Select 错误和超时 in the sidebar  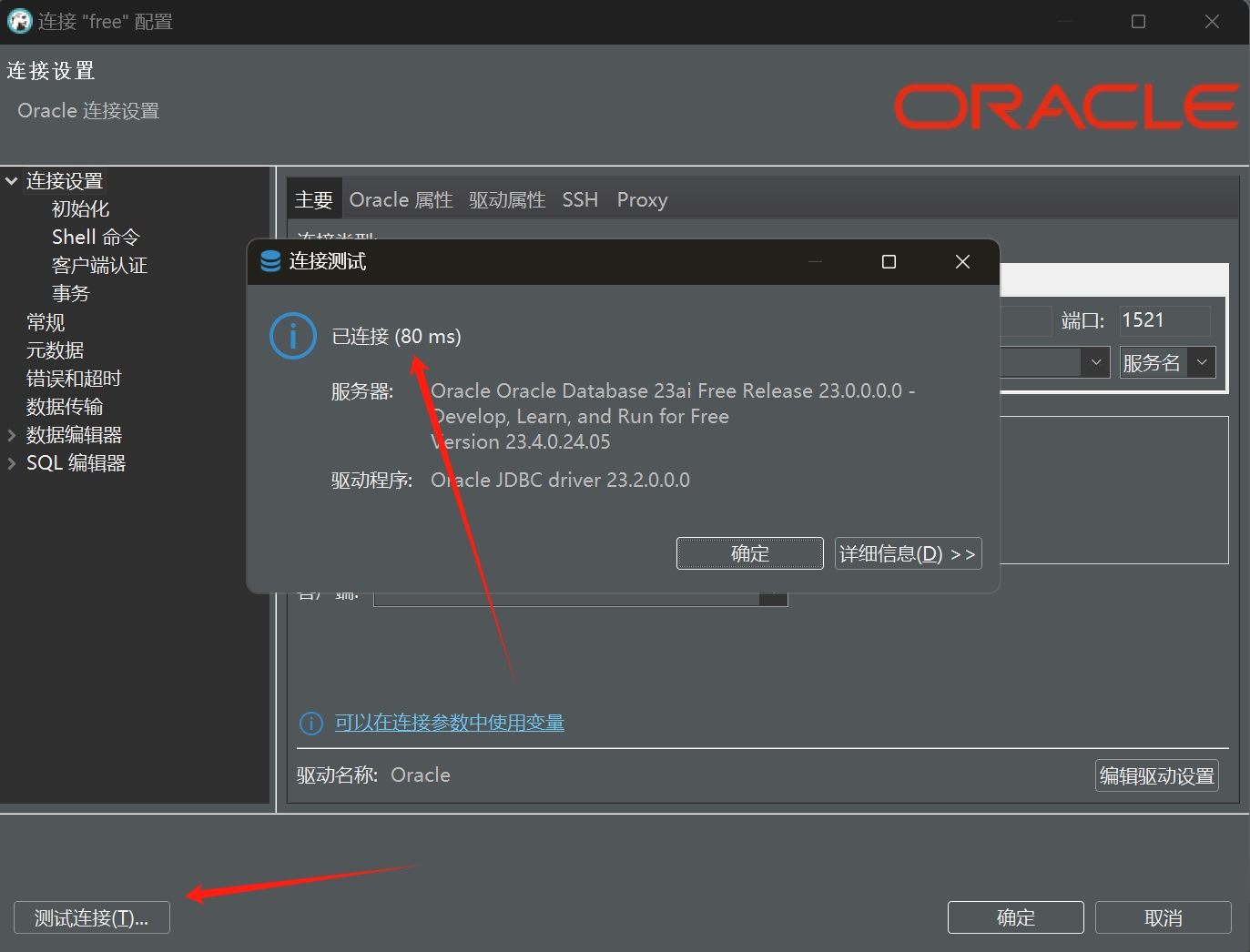click(73, 378)
